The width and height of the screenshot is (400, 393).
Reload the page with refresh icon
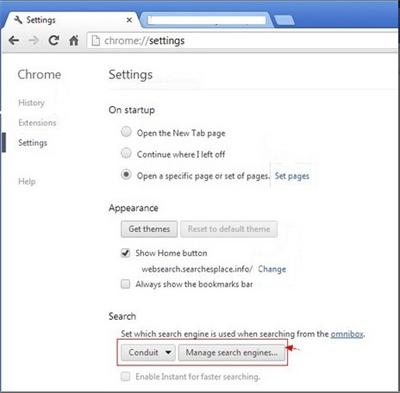pos(54,41)
